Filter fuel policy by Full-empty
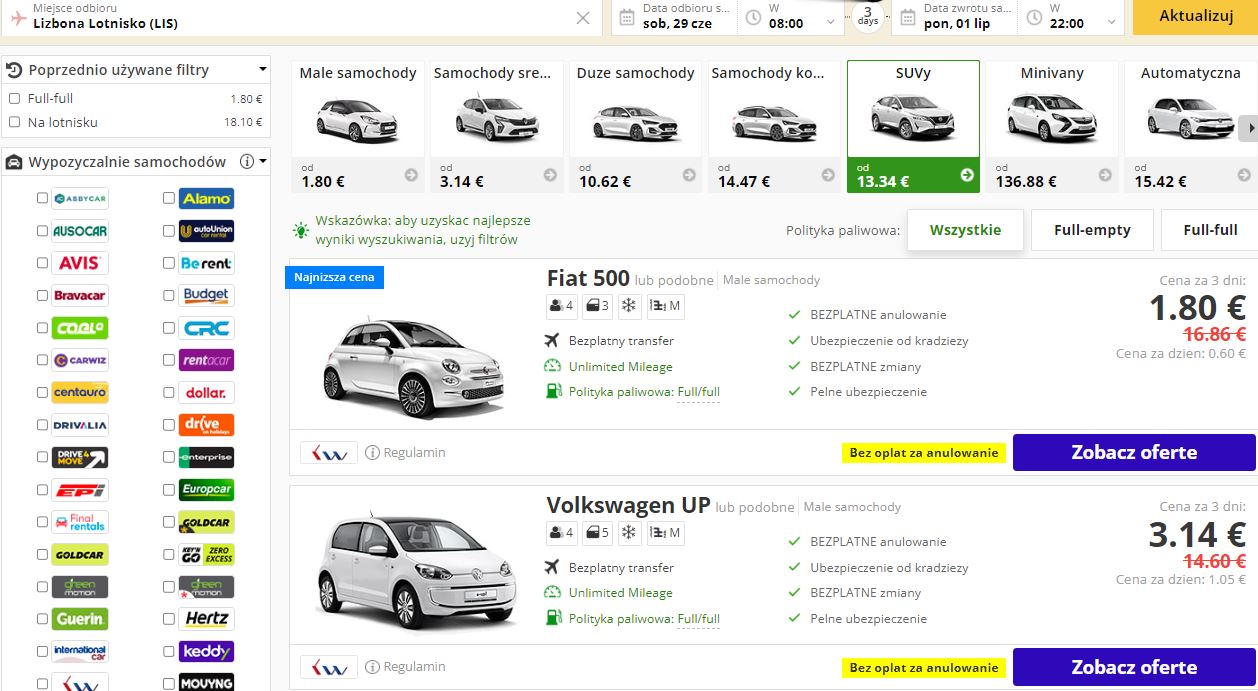This screenshot has height=691, width=1258. coord(1092,230)
